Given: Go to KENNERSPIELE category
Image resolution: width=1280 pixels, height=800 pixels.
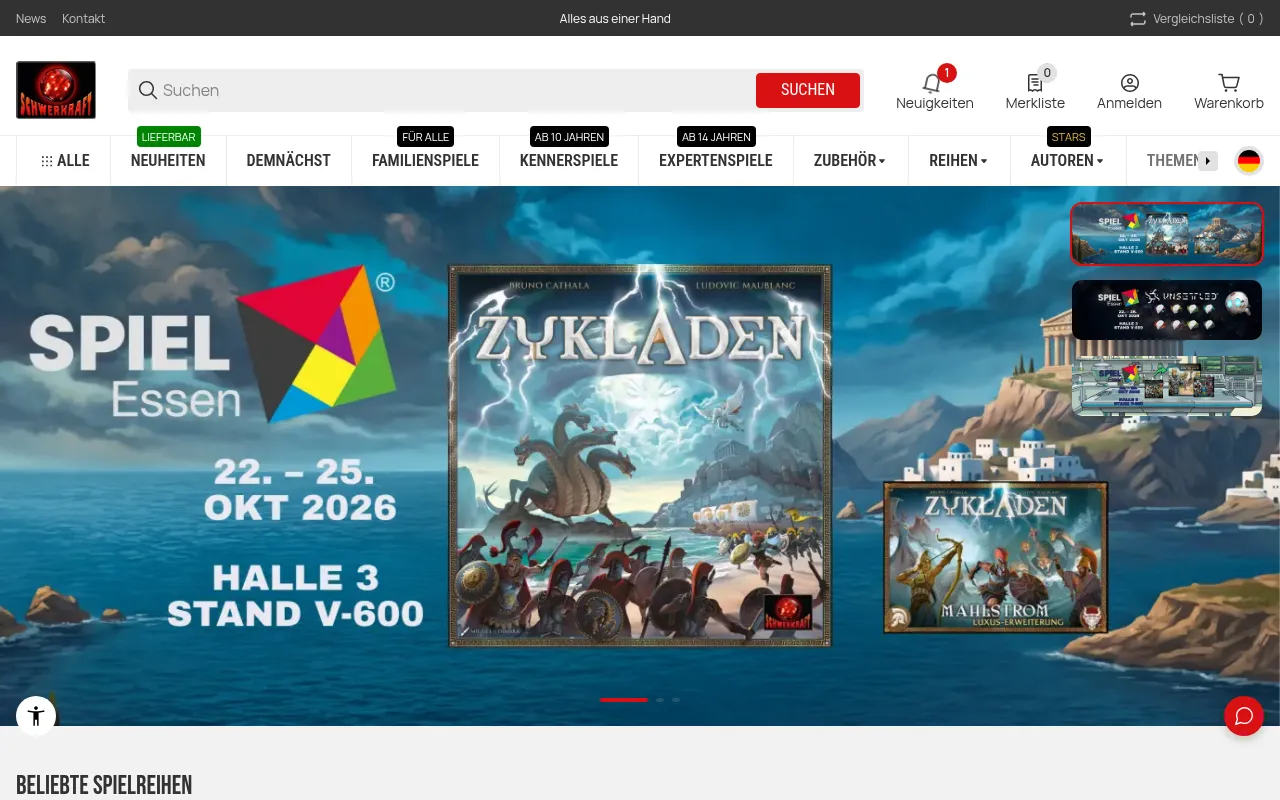Looking at the screenshot, I should point(569,161).
